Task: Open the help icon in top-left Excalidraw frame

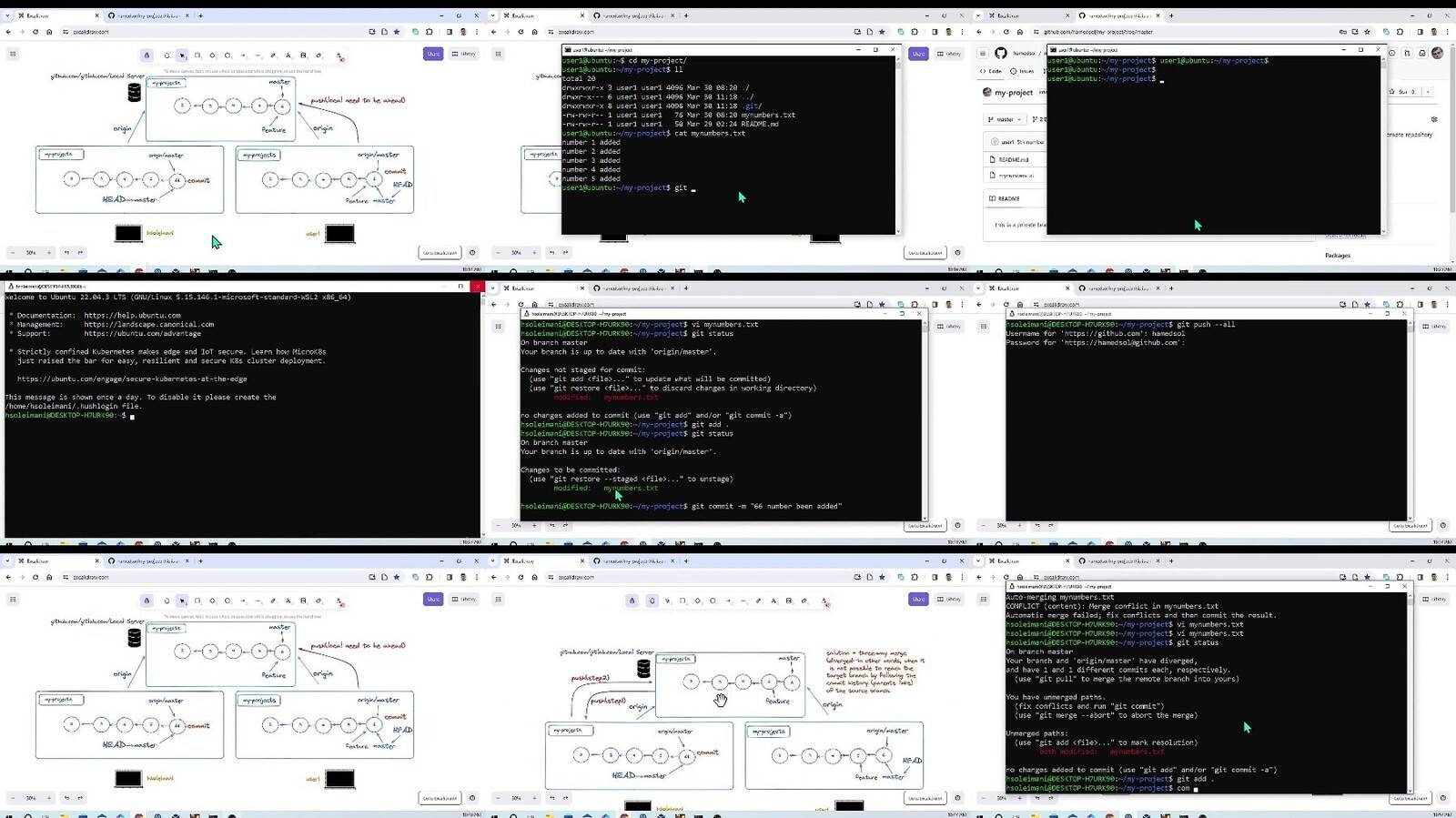Action: [x=471, y=253]
